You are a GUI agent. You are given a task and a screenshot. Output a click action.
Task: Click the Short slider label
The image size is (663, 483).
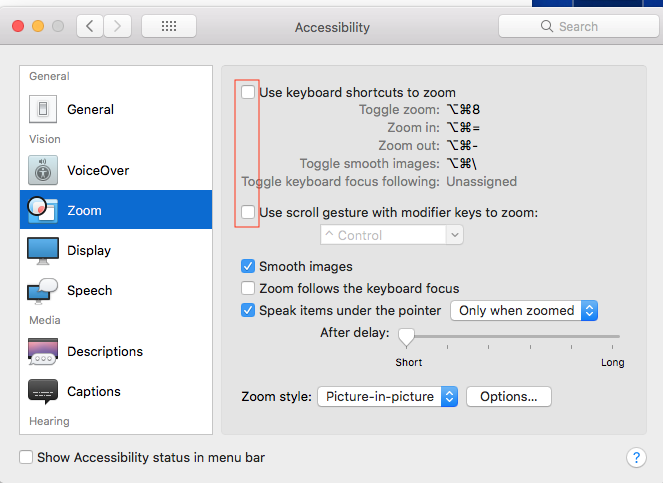(x=408, y=362)
